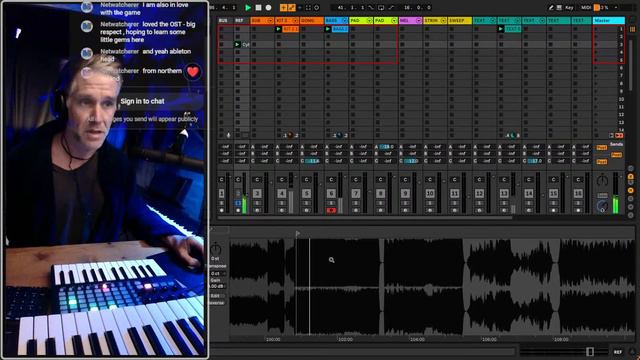Image resolution: width=640 pixels, height=360 pixels.
Task: Arm track 8 for recording
Action: [380, 210]
